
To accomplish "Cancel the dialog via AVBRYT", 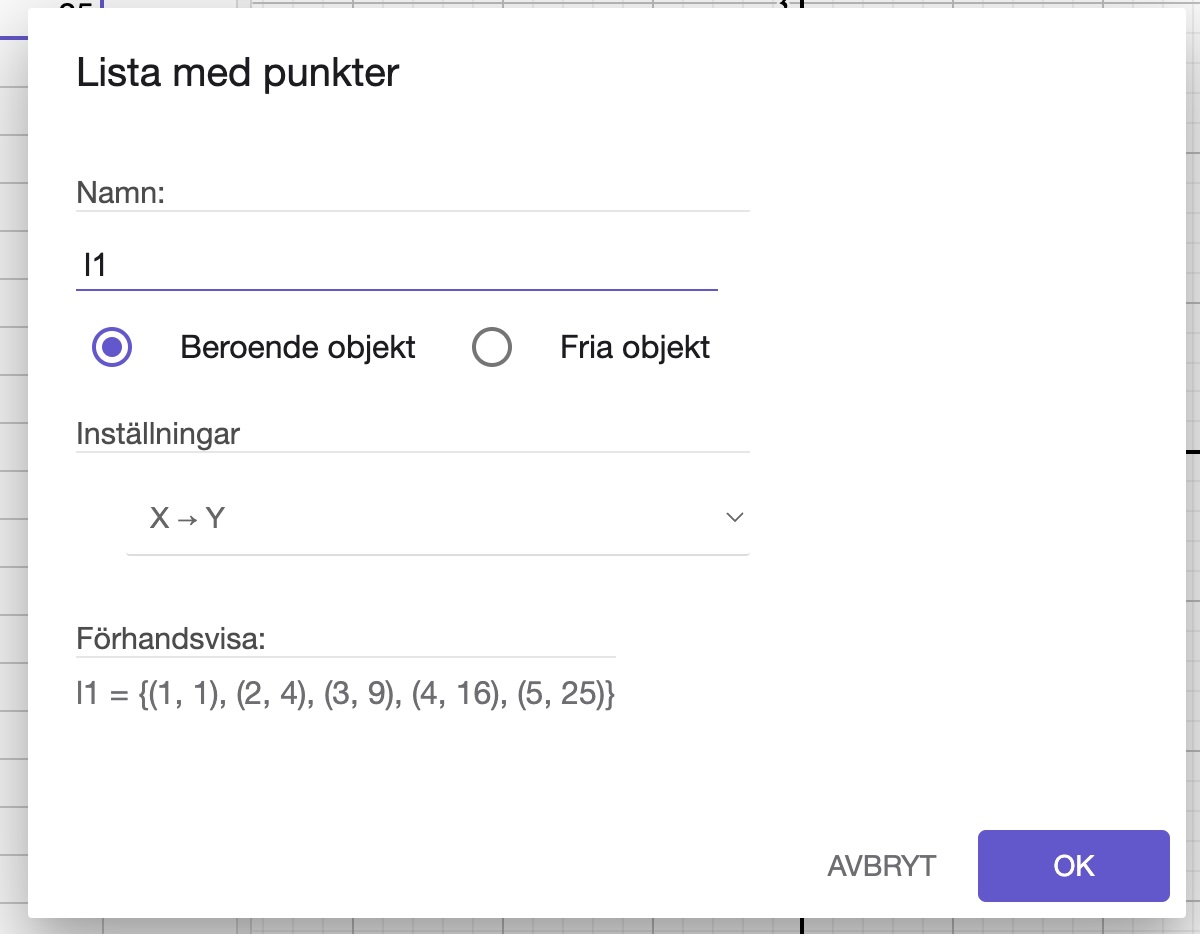I will (881, 866).
